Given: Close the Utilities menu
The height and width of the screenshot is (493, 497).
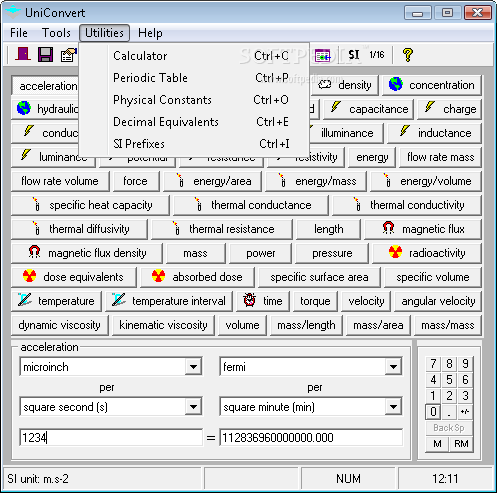Looking at the screenshot, I should click(x=104, y=33).
